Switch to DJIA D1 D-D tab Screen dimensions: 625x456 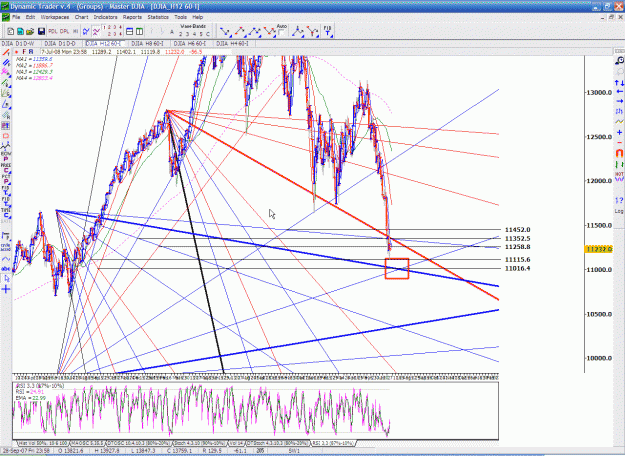60,43
